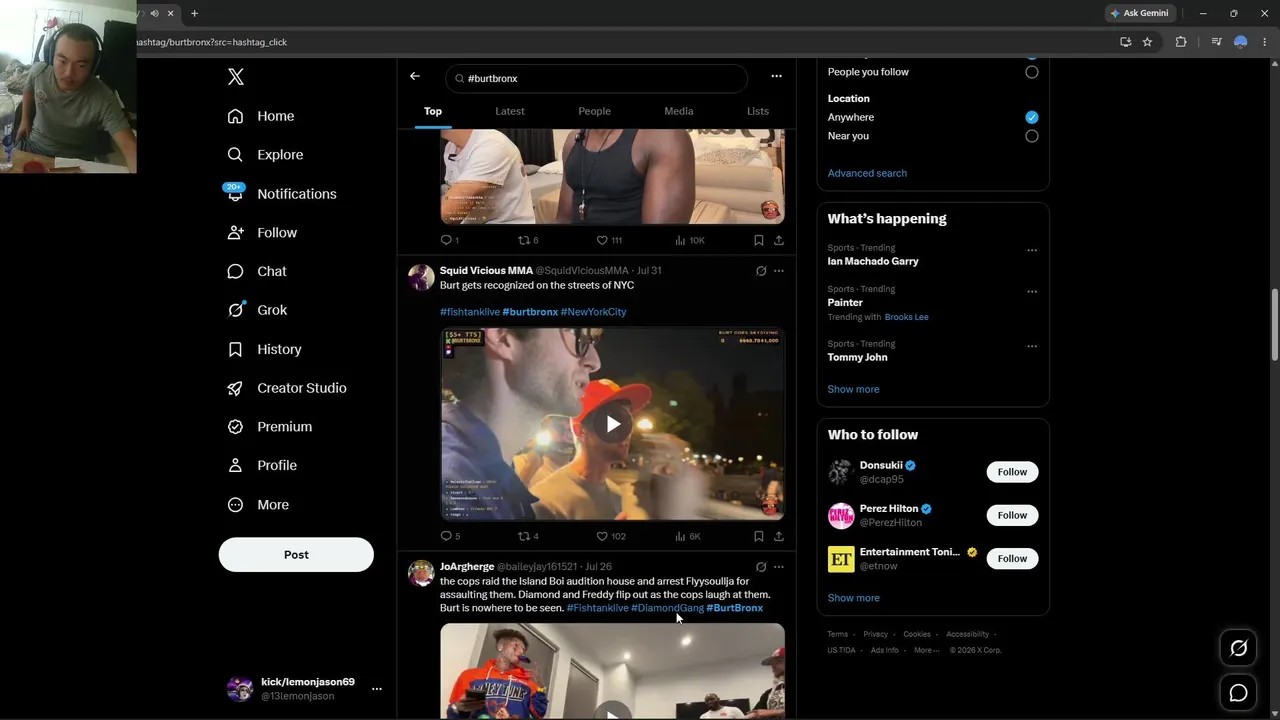Open search options three-dot menu

776,76
